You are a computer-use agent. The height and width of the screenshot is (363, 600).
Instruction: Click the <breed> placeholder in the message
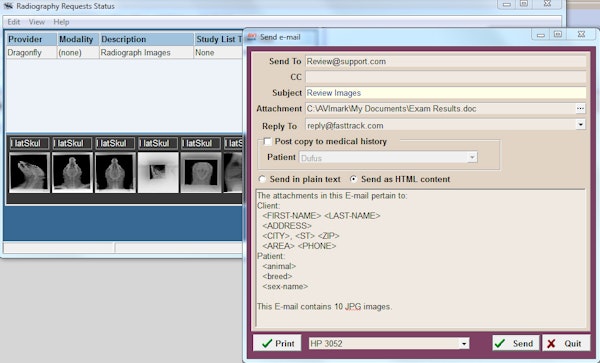277,276
